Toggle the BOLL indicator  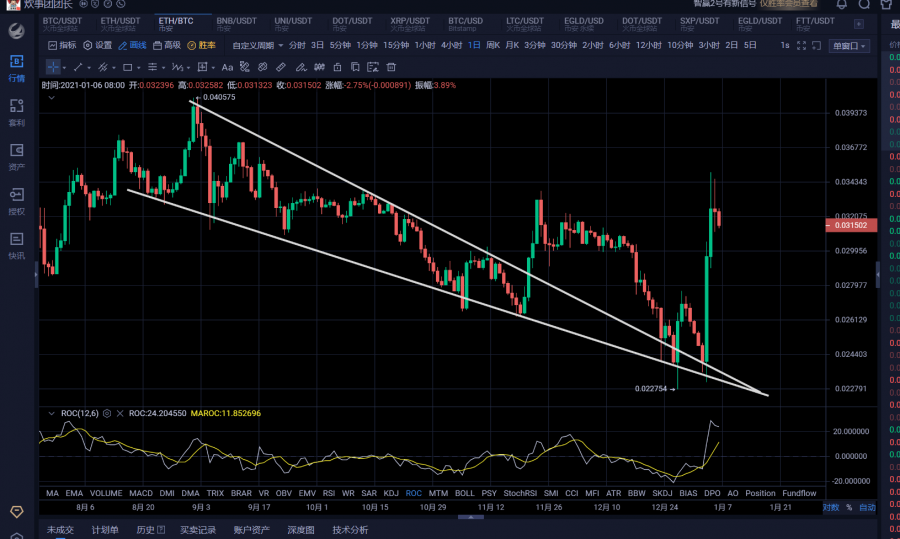pyautogui.click(x=464, y=493)
